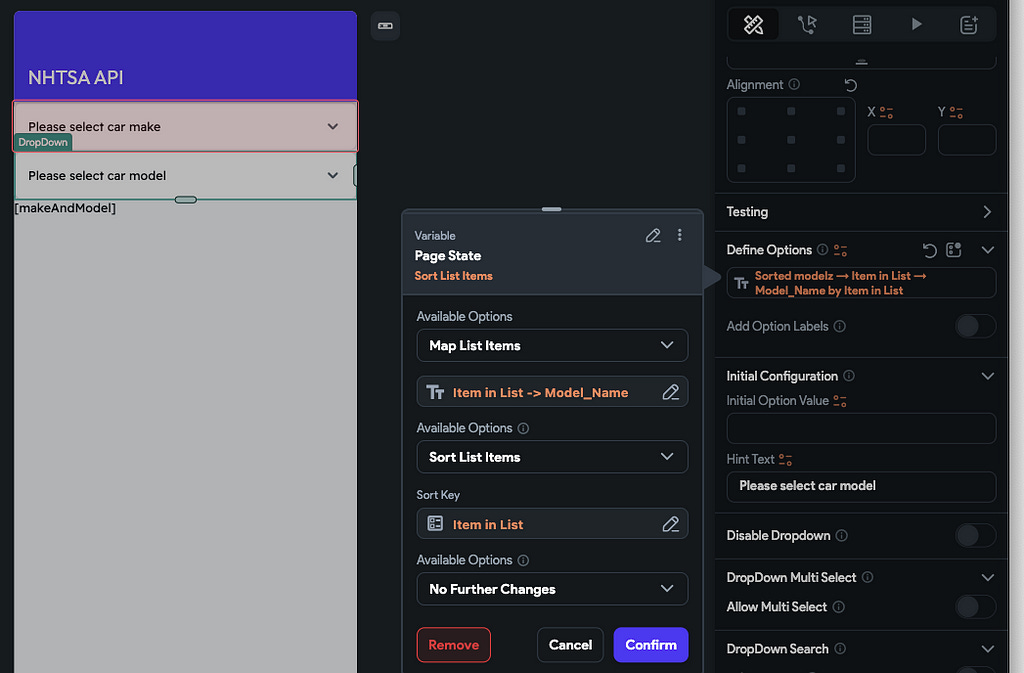1024x673 pixels.
Task: Open the Backend Query tab
Action: click(x=862, y=25)
